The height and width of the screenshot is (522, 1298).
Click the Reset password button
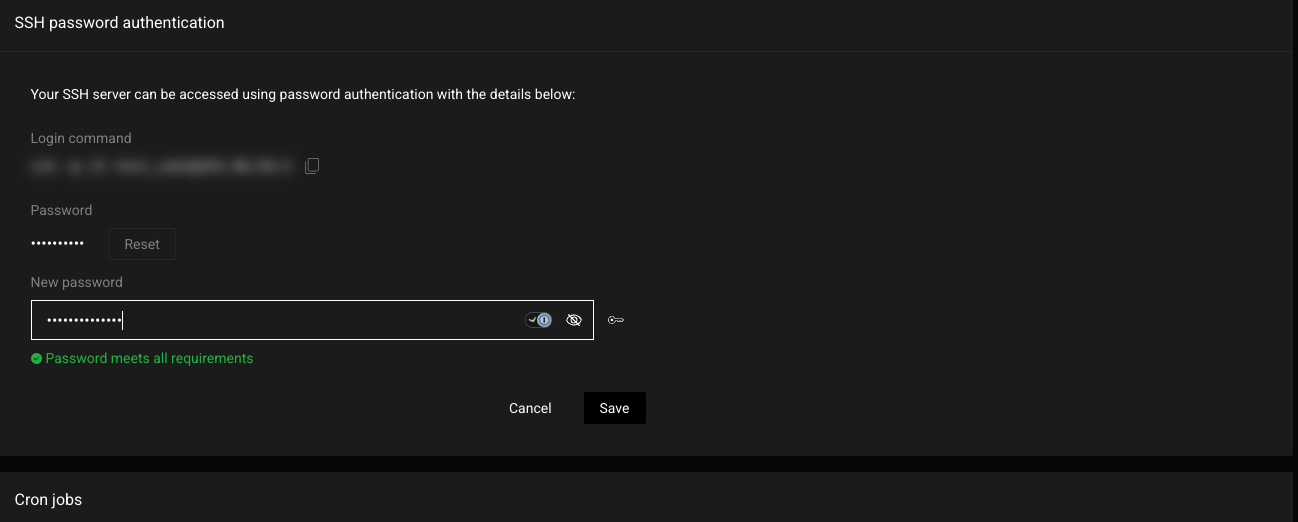pos(142,244)
